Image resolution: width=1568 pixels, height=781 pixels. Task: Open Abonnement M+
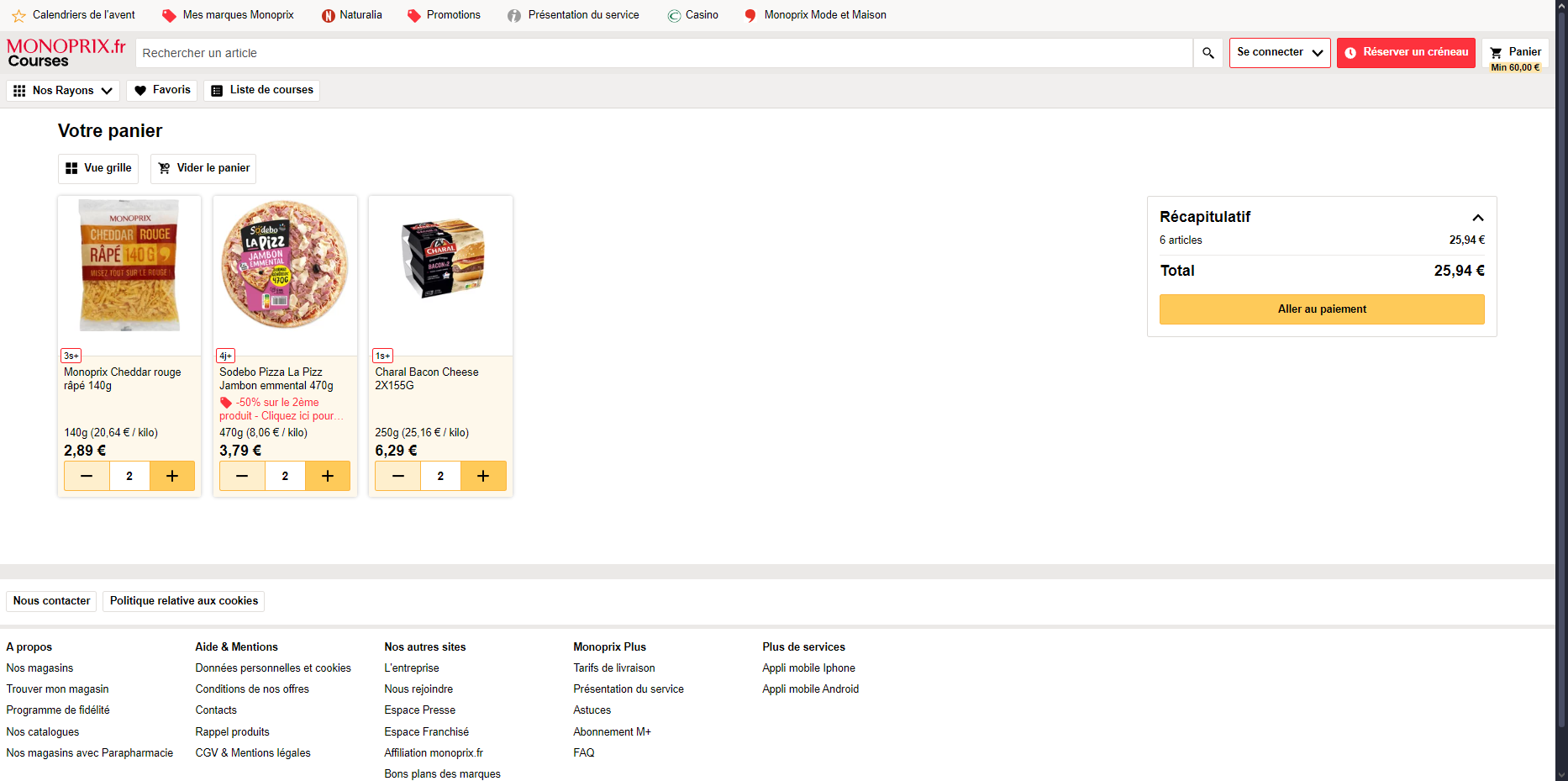(613, 732)
